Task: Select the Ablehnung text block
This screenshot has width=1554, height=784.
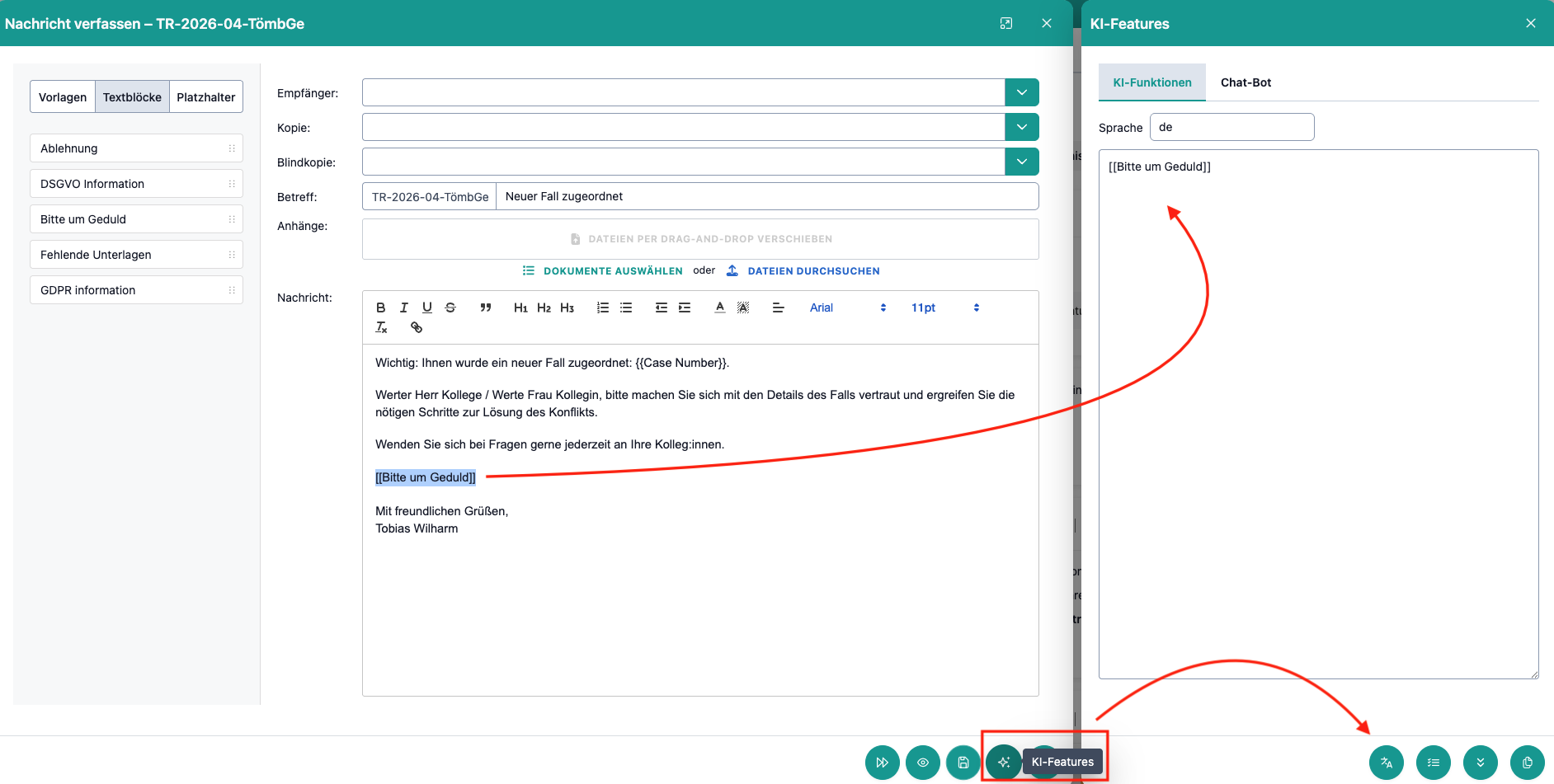Action: click(x=136, y=148)
